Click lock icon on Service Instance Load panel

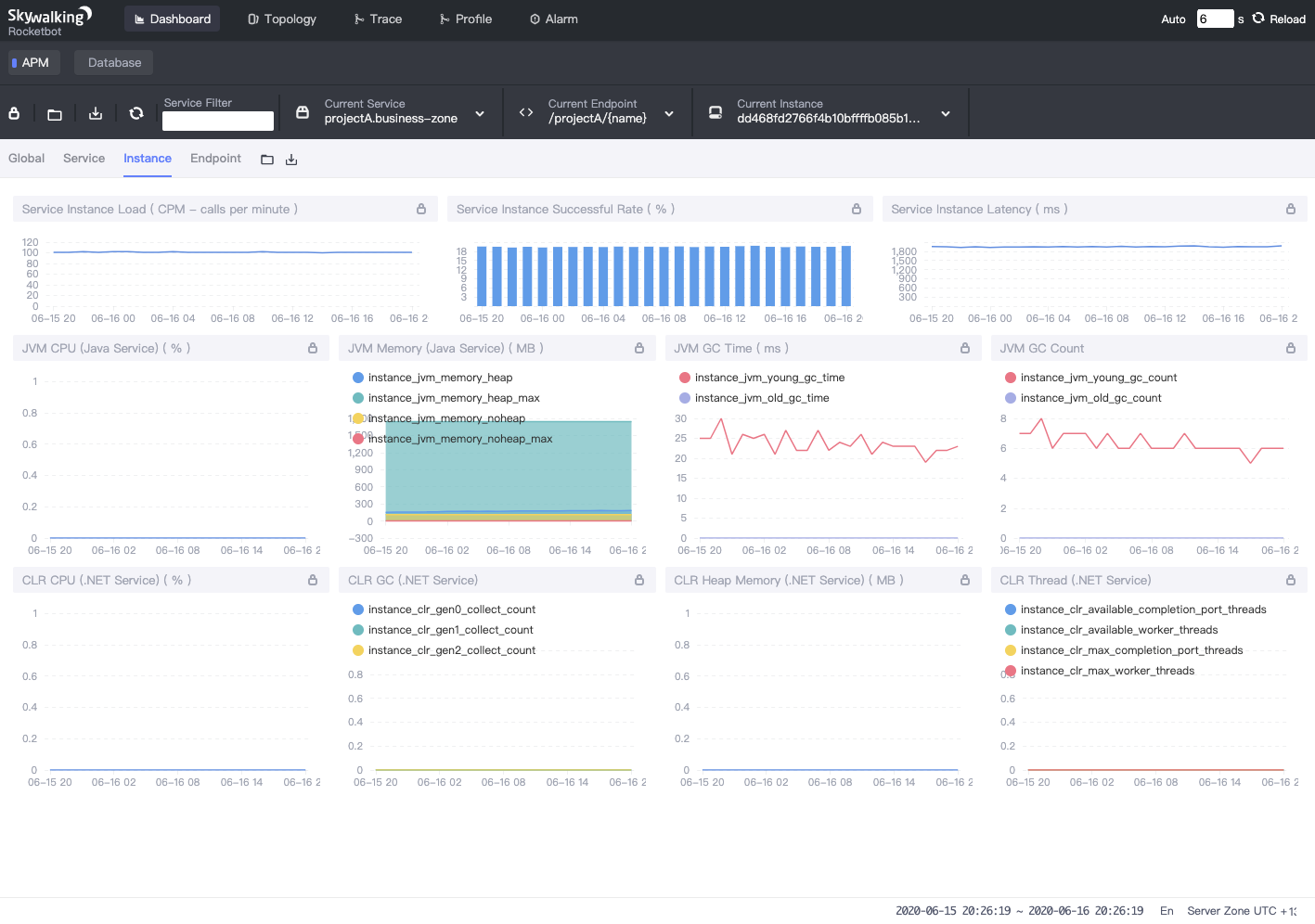tap(421, 209)
